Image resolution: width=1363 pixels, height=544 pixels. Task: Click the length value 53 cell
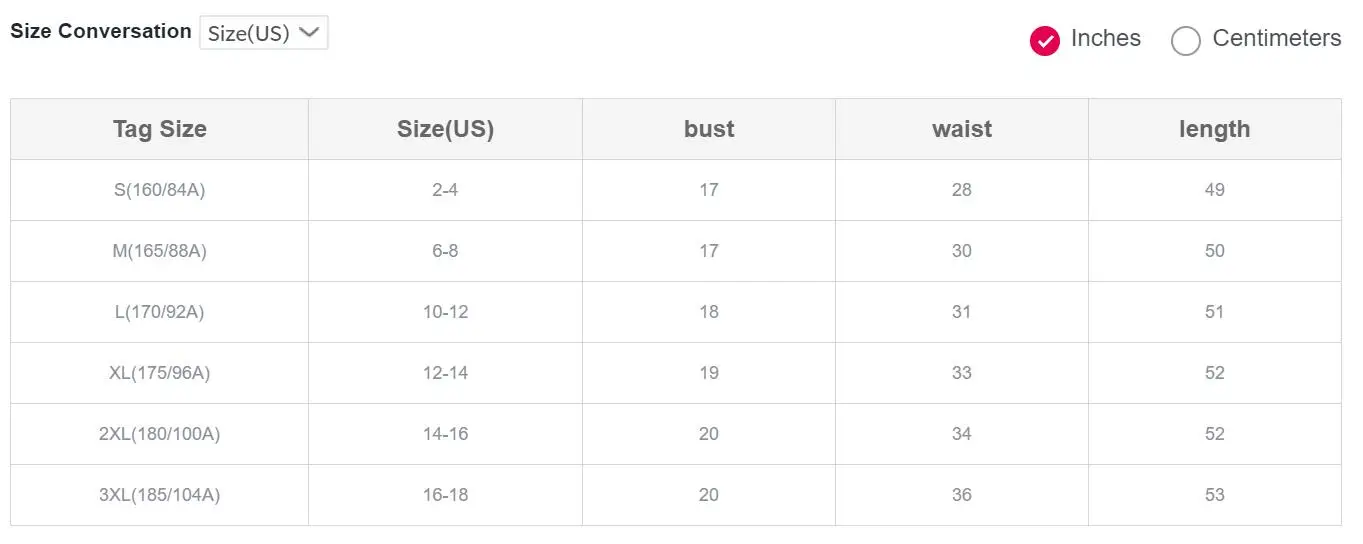pyautogui.click(x=1215, y=495)
